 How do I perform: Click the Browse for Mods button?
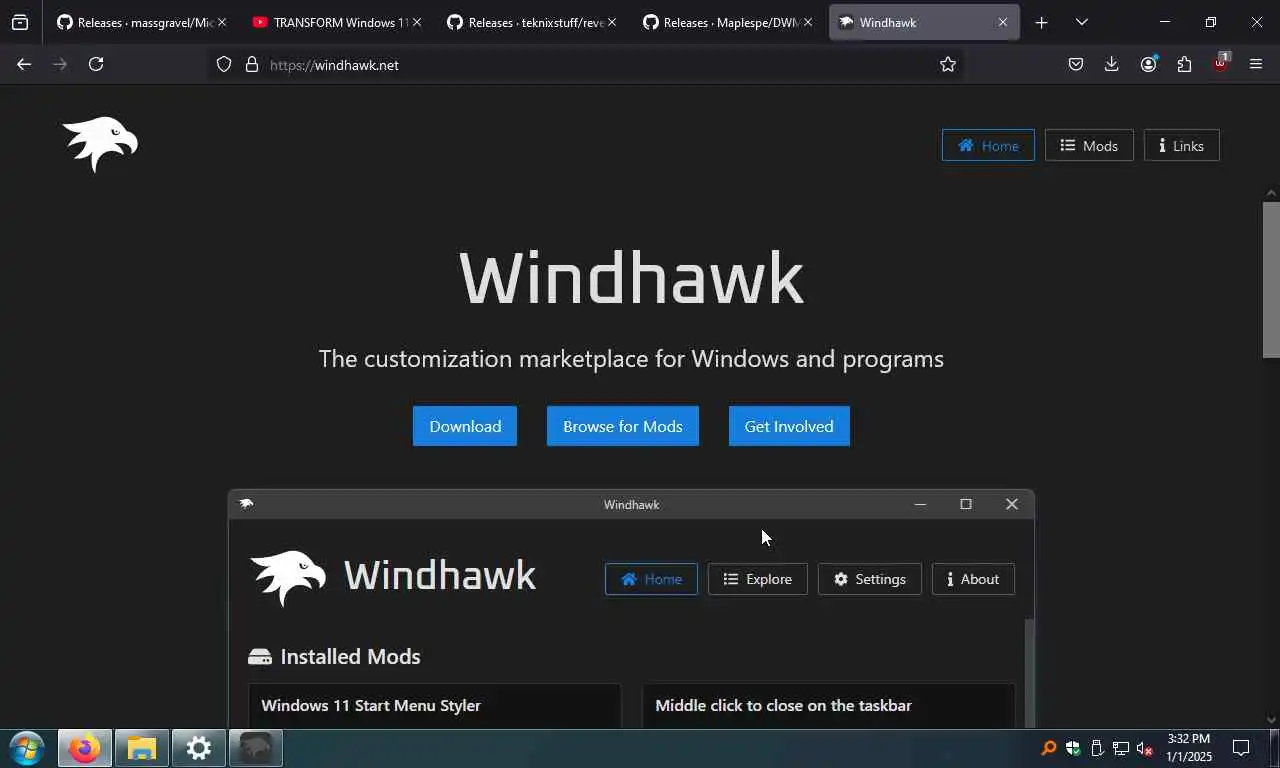click(x=623, y=426)
